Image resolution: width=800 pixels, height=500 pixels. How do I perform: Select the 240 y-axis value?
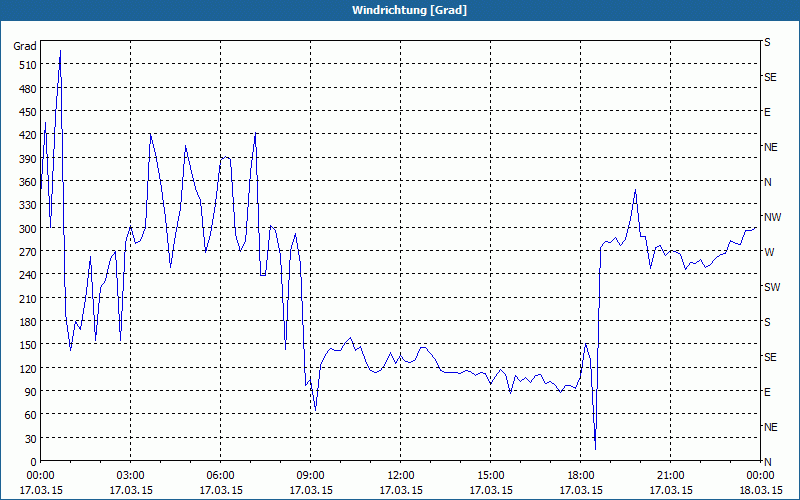coord(28,275)
